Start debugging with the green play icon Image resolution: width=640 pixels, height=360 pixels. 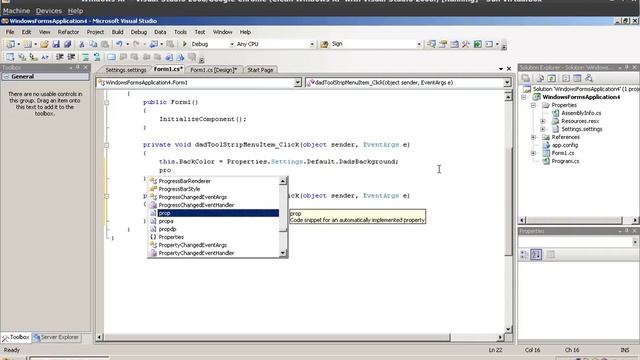pyautogui.click(x=184, y=44)
